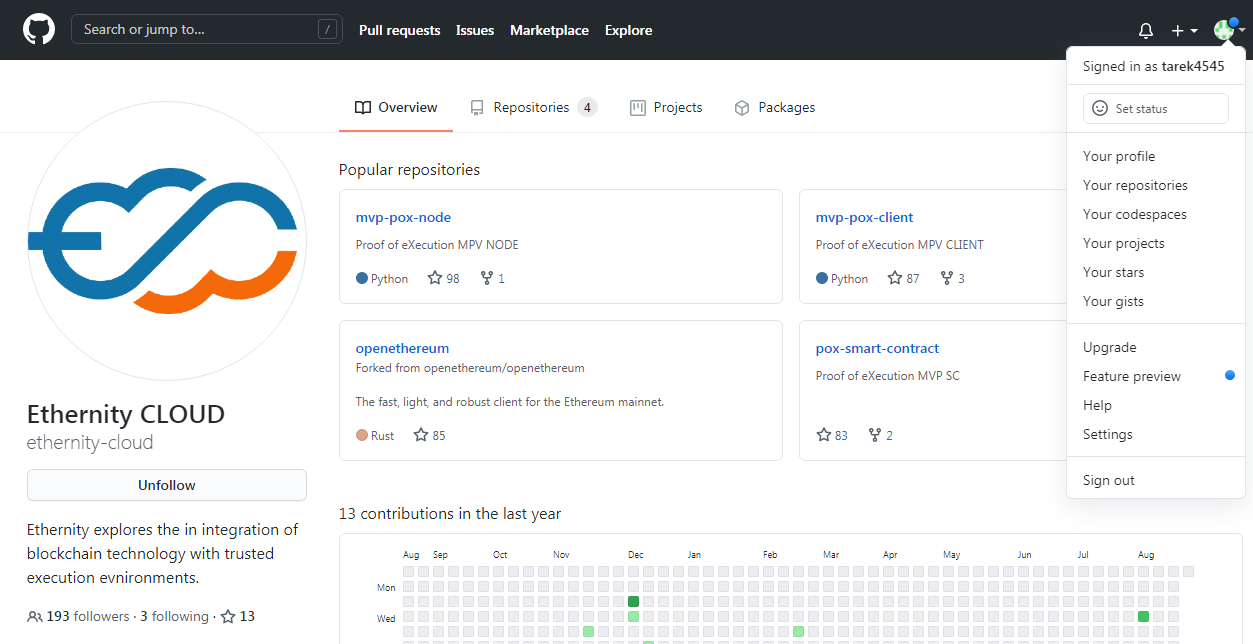Click the '13 contributions in the last year' heading
This screenshot has height=644, width=1253.
[450, 514]
